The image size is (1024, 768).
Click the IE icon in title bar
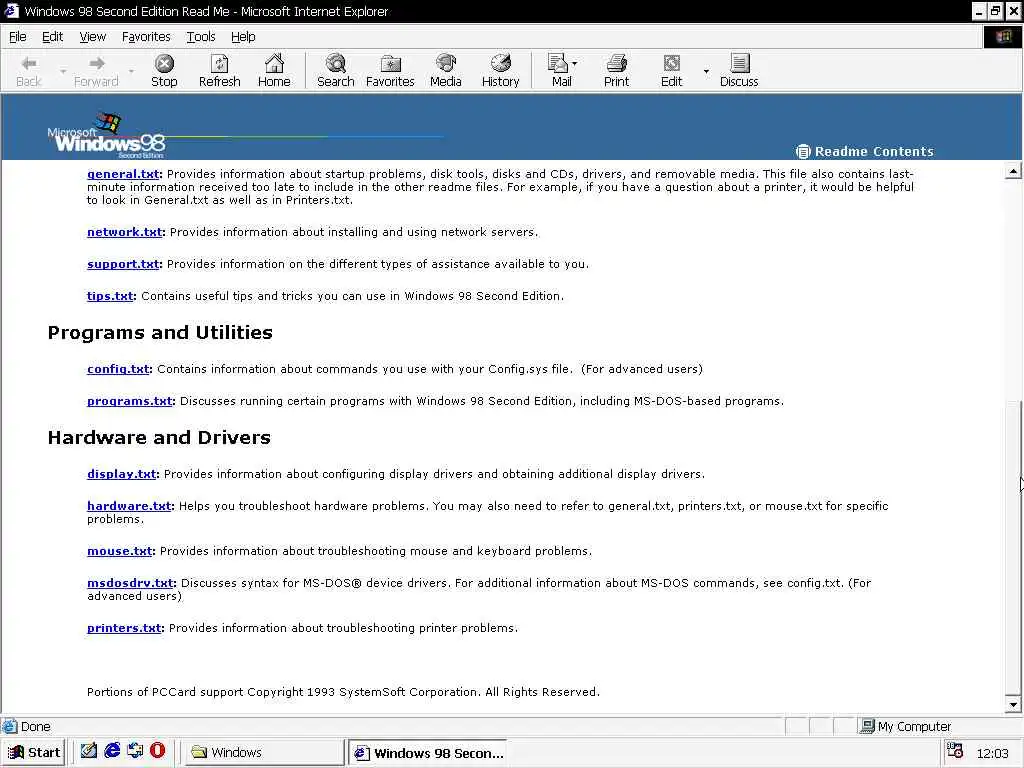(11, 11)
